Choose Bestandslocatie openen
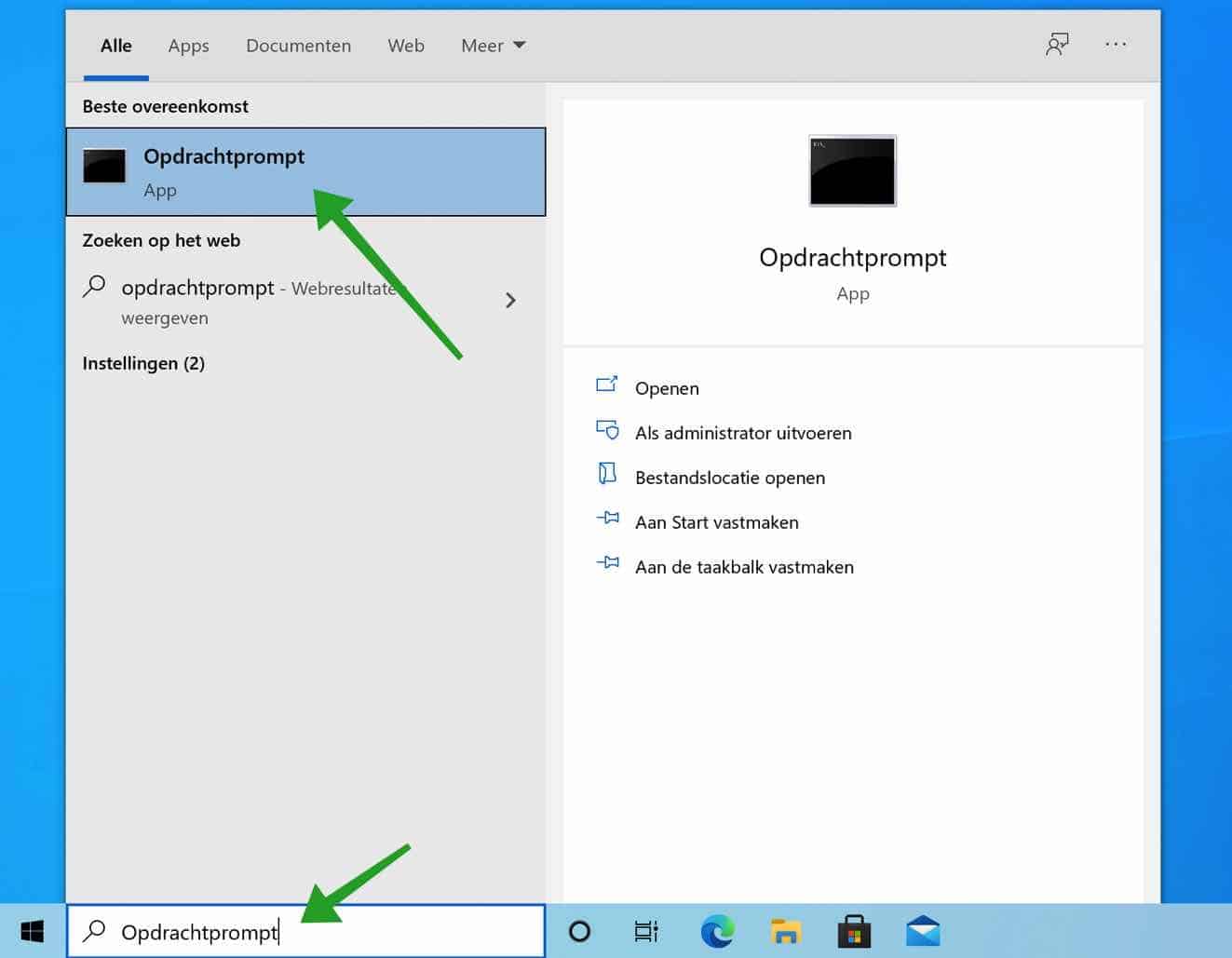The width and height of the screenshot is (1232, 958). [x=730, y=478]
